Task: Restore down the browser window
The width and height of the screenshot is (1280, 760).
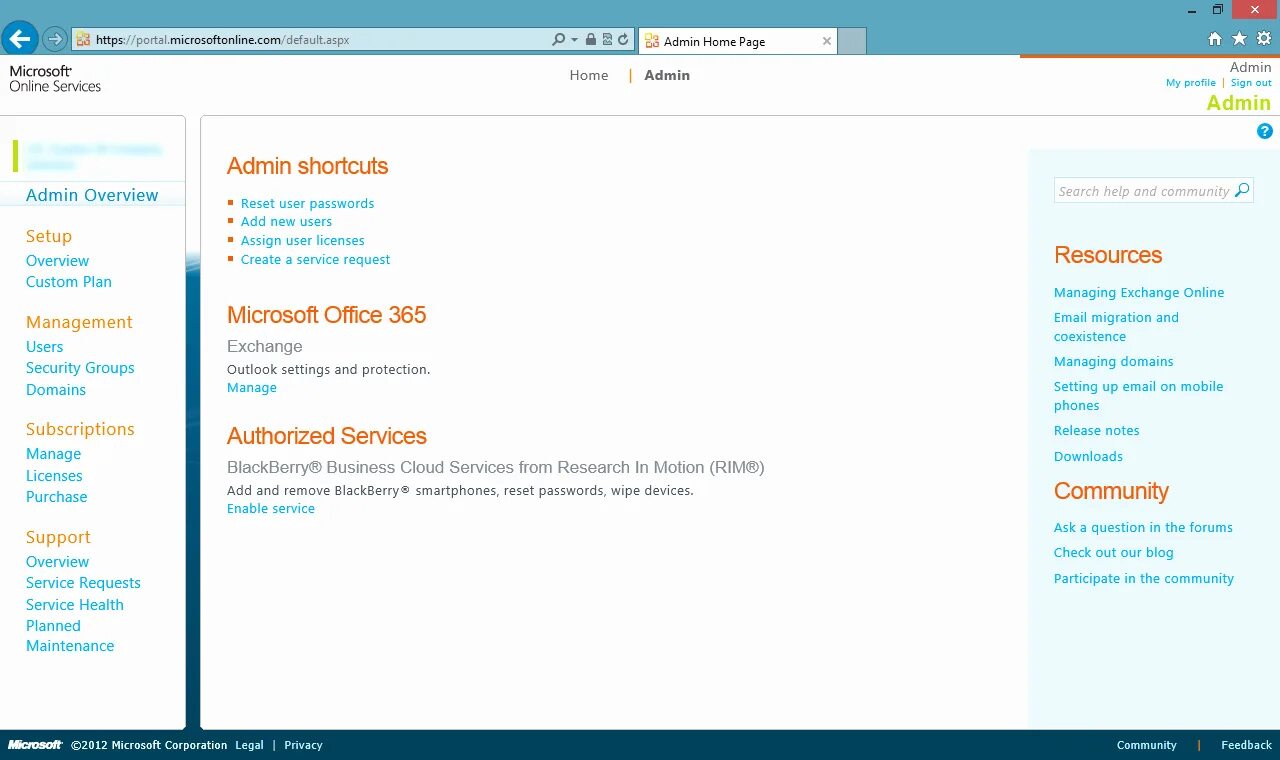Action: tap(1218, 9)
